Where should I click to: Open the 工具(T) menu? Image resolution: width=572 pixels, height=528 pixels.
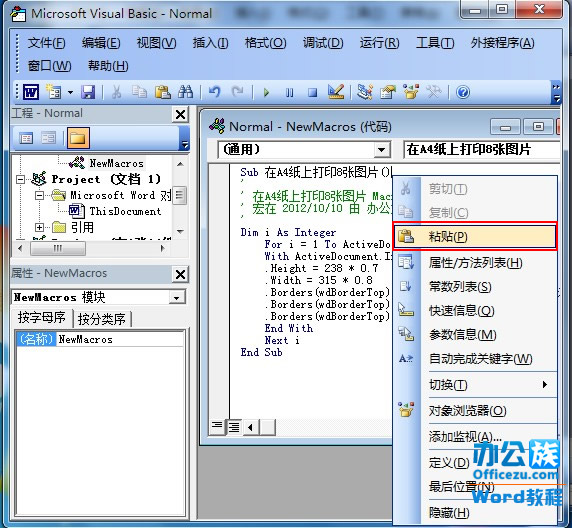coord(435,43)
